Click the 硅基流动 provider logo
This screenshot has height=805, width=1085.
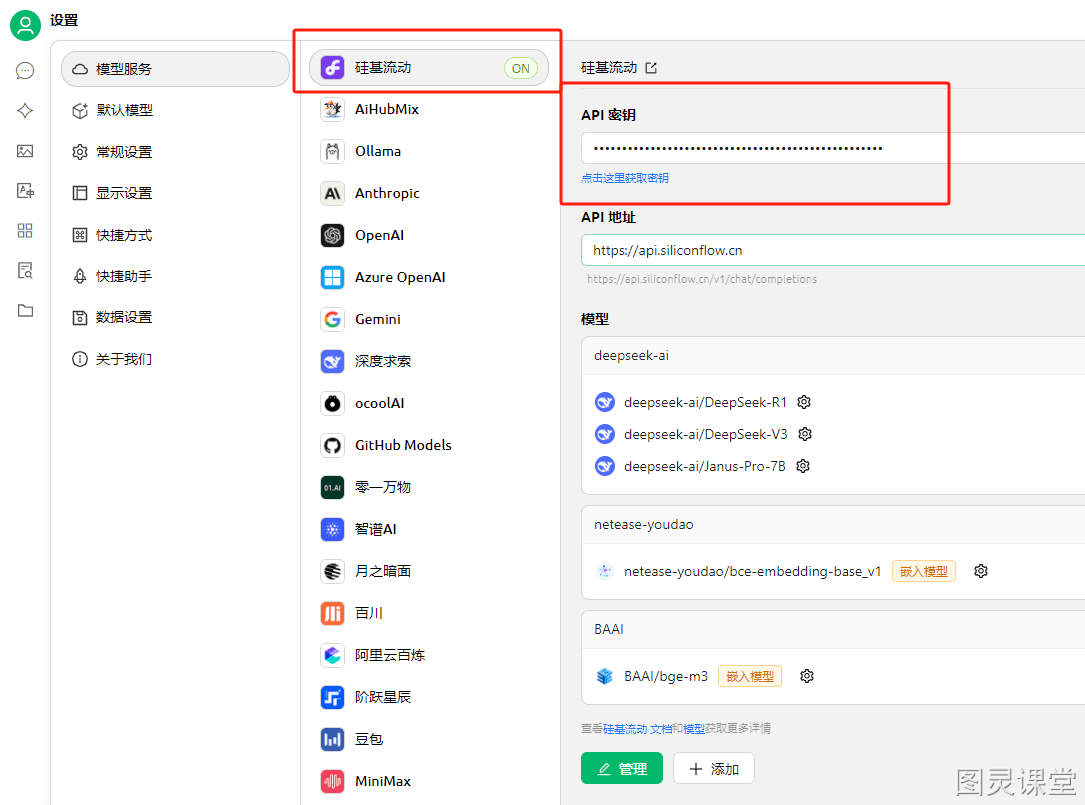click(332, 68)
